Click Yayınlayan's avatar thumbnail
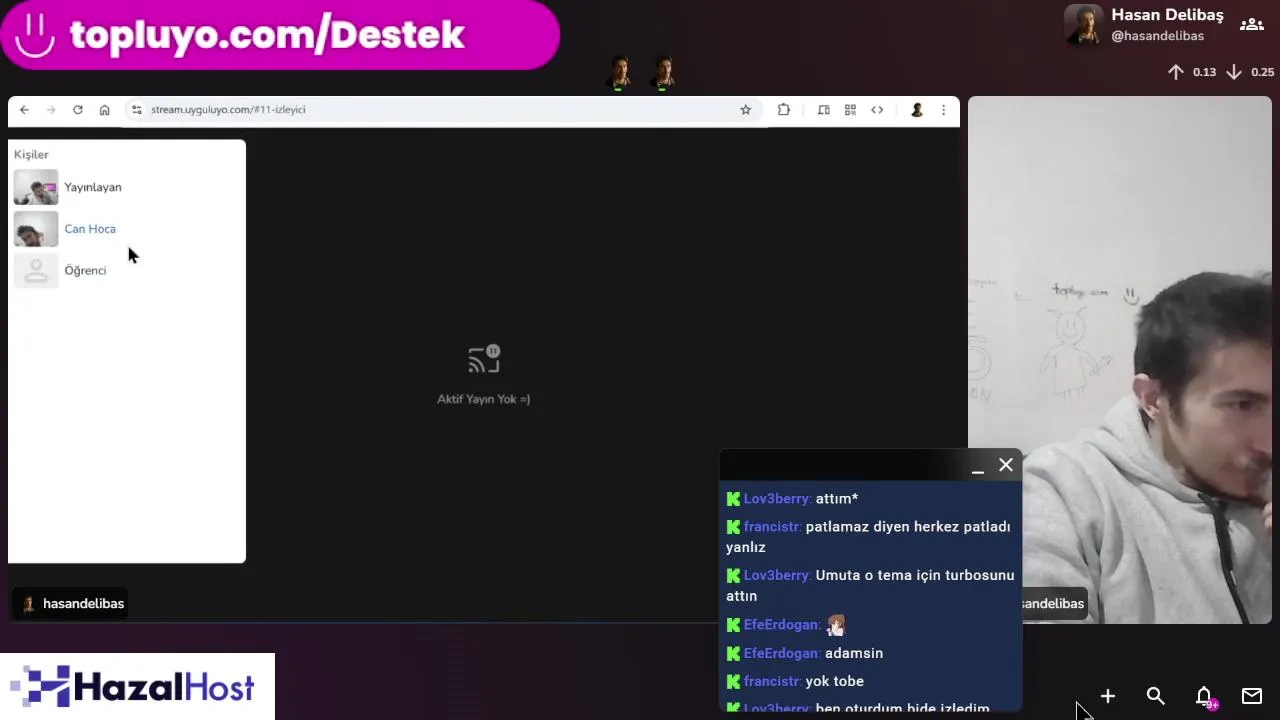This screenshot has width=1280, height=720. [36, 187]
